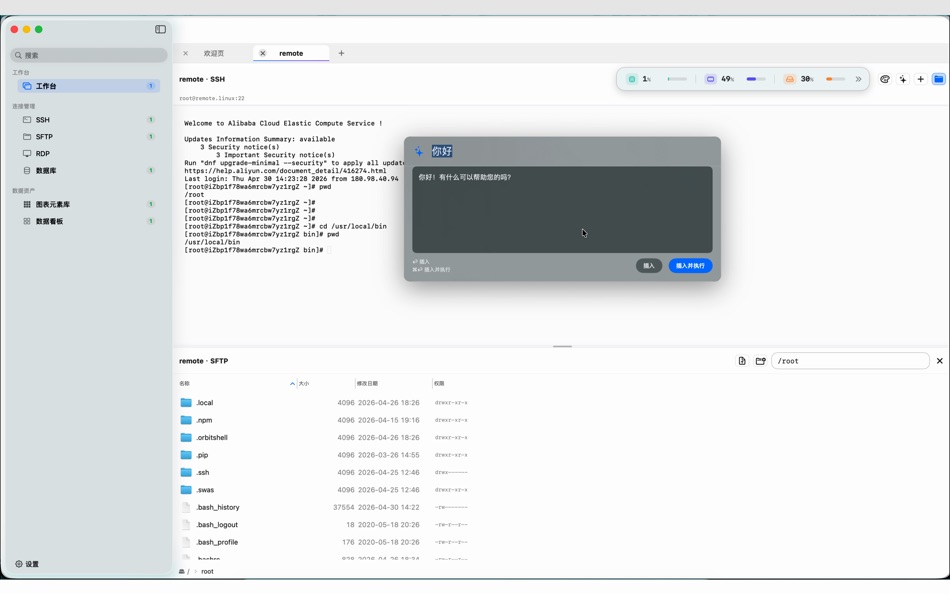Click the disk usage indicator icon
Screen dimensions: 950x594
(x=789, y=79)
